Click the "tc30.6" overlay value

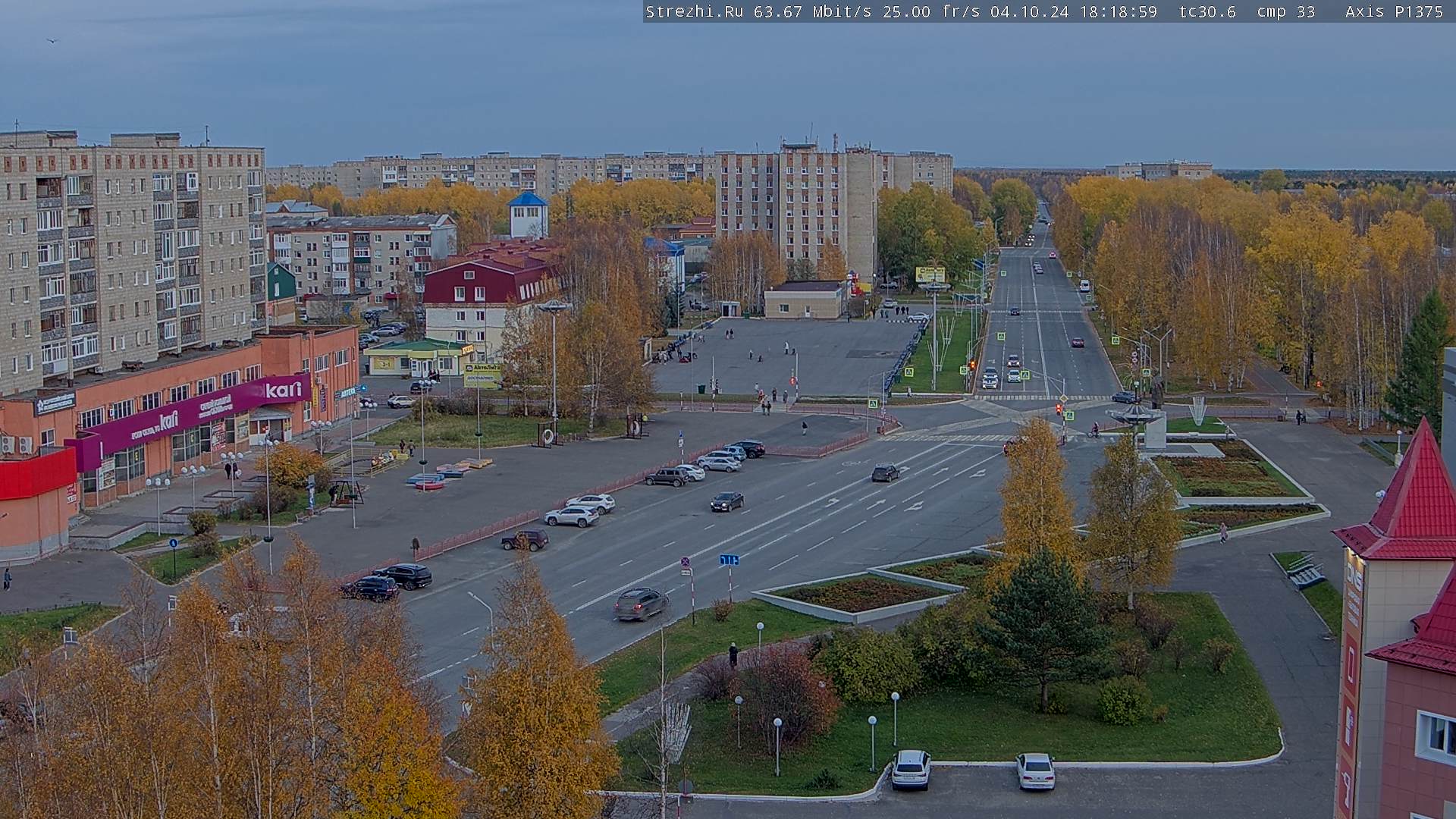click(x=1207, y=11)
